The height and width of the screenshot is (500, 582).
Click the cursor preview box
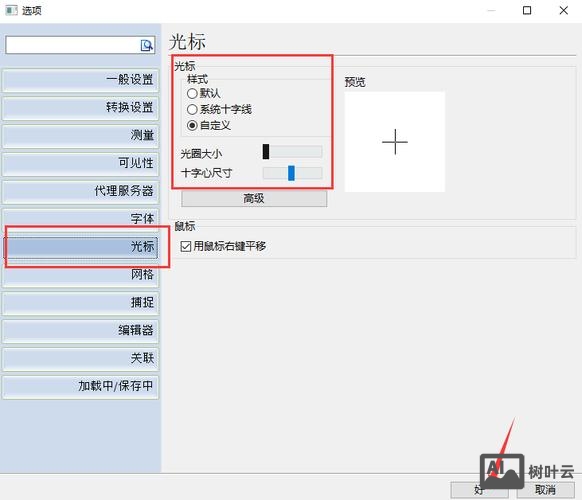click(395, 142)
